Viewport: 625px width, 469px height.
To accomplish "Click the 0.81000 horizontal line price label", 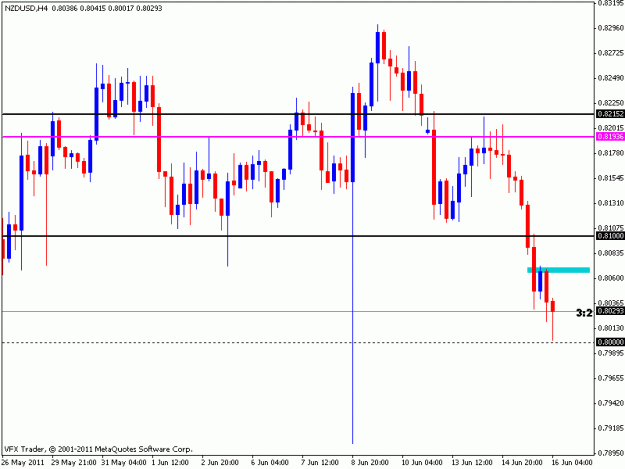I will tap(611, 236).
